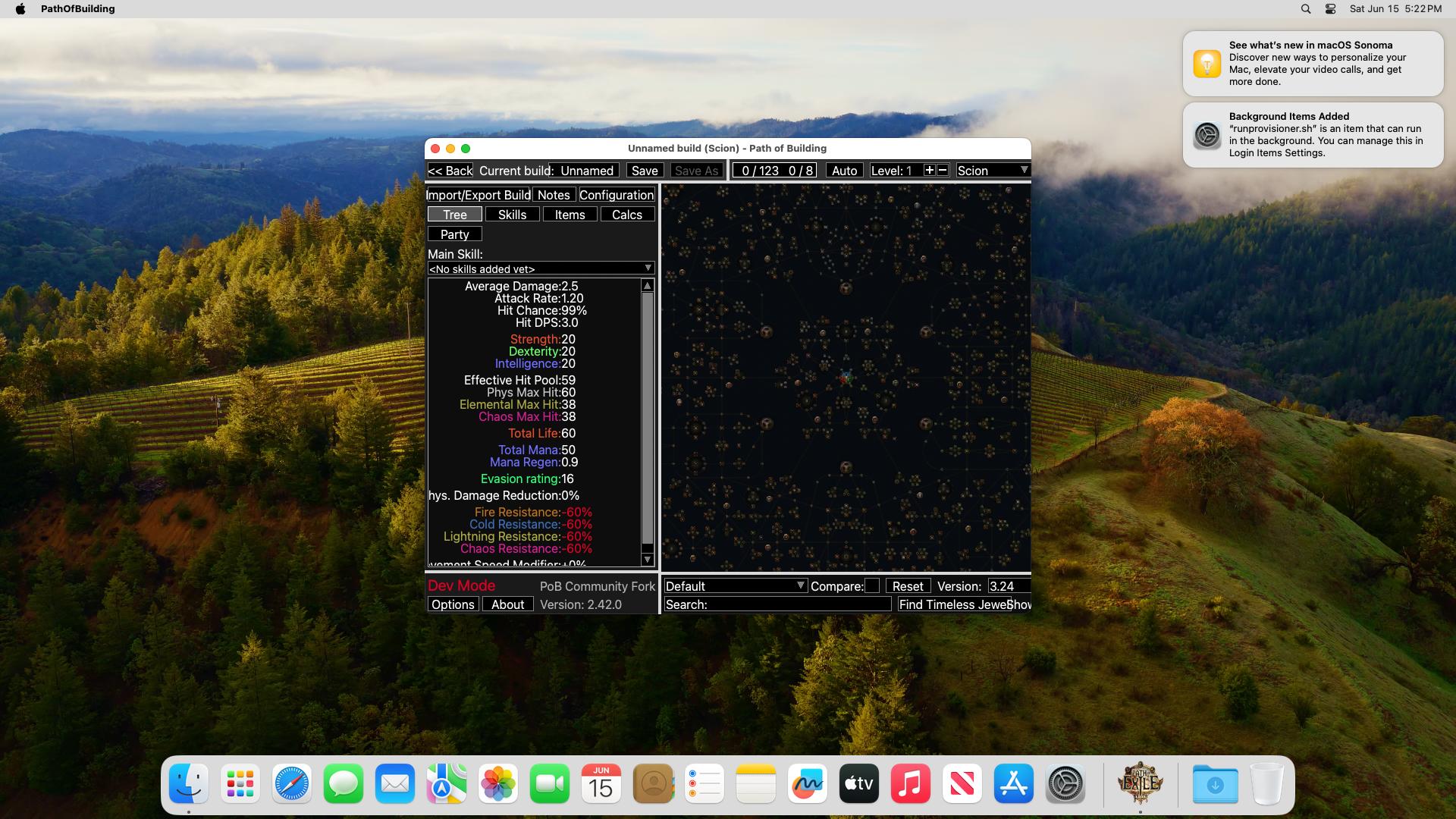Click the Path of Exile dock icon

1140,783
